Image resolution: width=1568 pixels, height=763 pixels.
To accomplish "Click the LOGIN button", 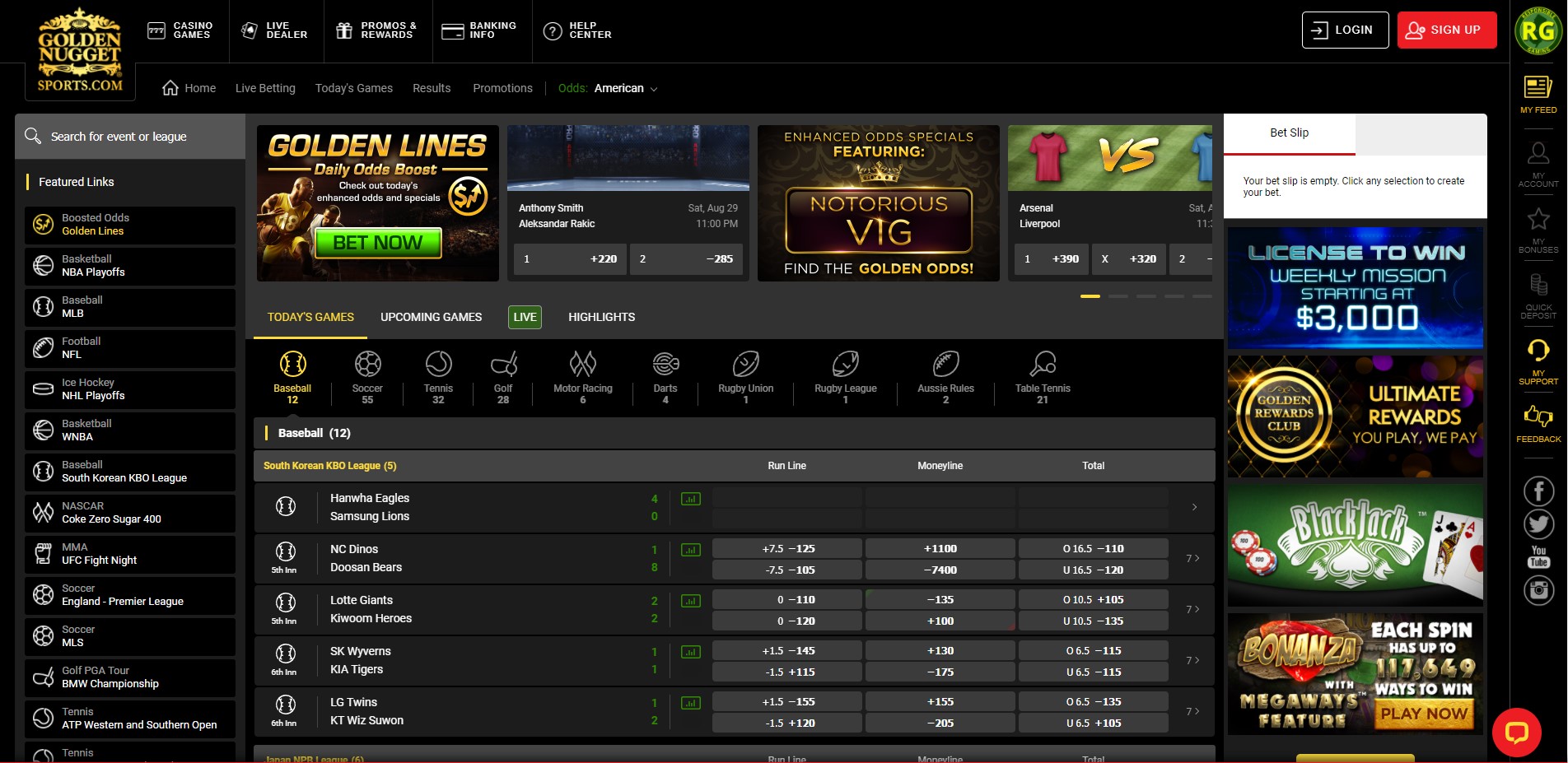I will (x=1346, y=30).
